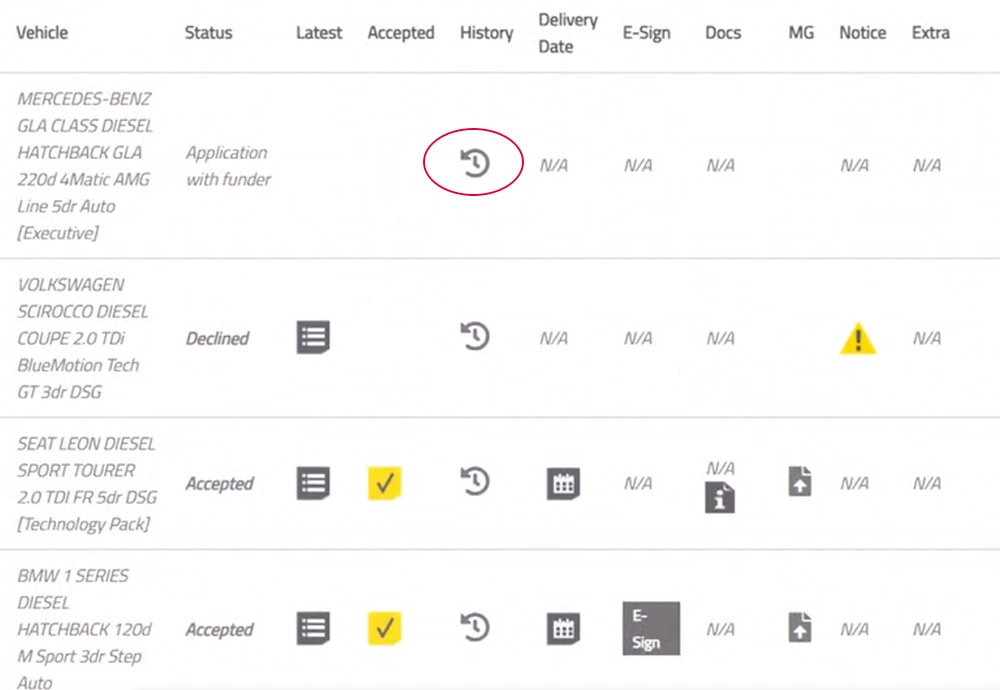Open delivery date calendar for SEAT Leon
Viewport: 1000px width, 690px height.
563,483
